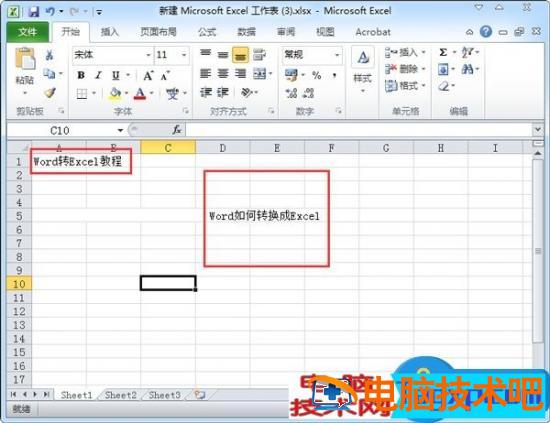This screenshot has height=423, width=550.
Task: Click 插入 Insert cells button
Action: pos(405,53)
